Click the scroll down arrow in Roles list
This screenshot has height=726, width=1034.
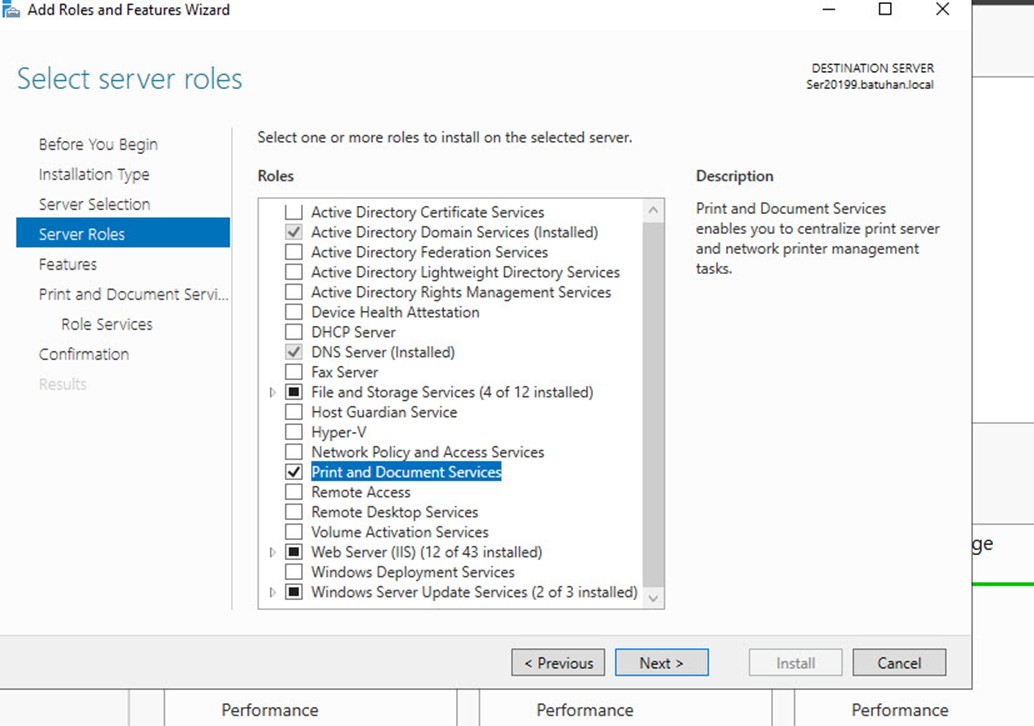653,598
